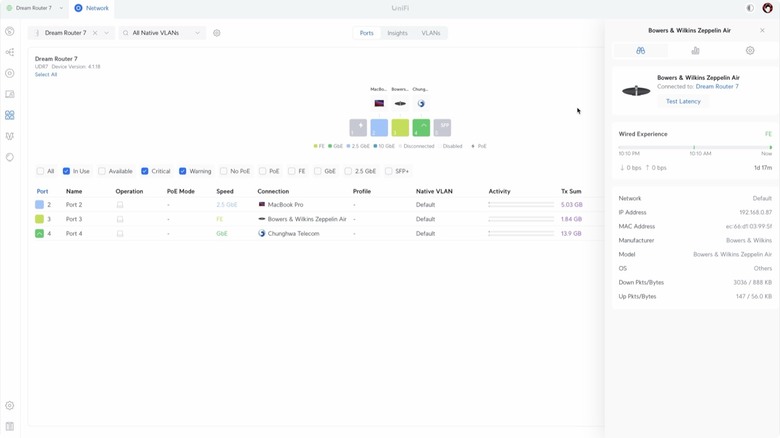
Task: Open the Dream Router 7 connected-to link
Action: click(x=717, y=87)
